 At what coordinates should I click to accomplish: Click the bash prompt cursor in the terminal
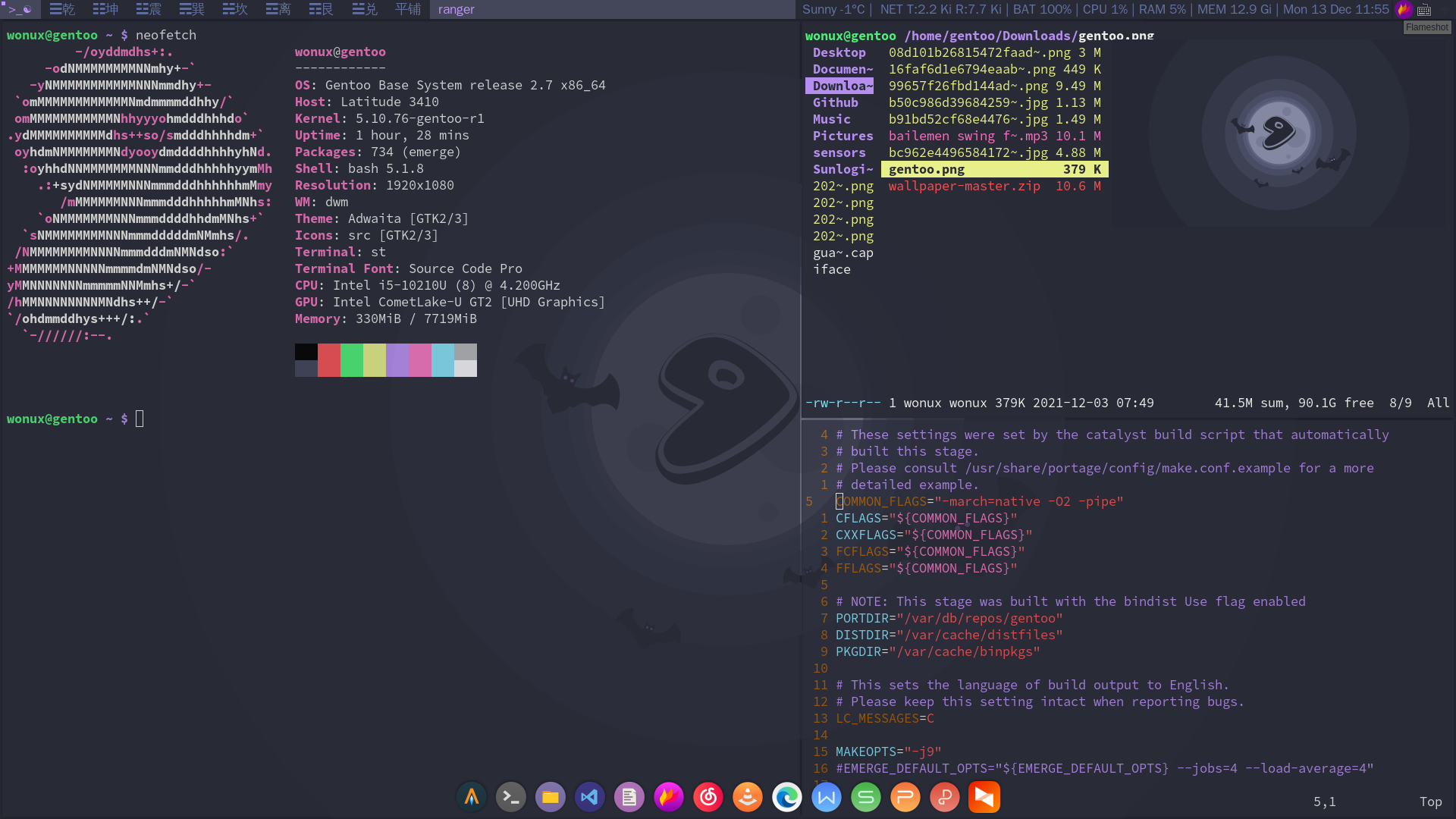tap(140, 419)
